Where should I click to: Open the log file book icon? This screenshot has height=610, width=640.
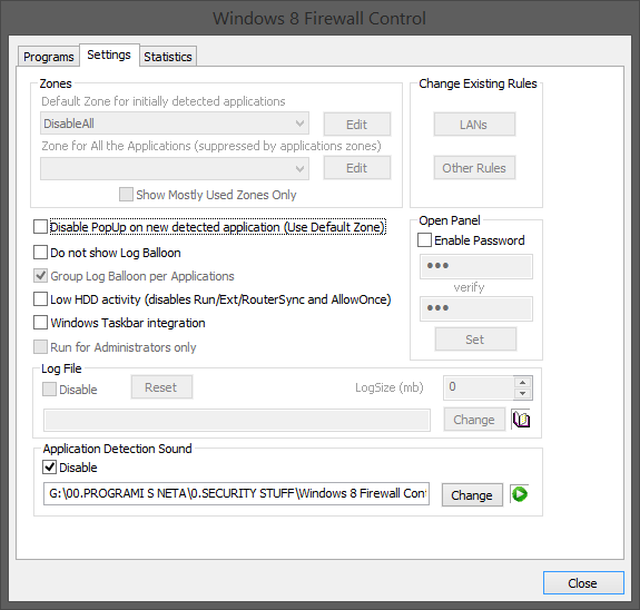520,420
